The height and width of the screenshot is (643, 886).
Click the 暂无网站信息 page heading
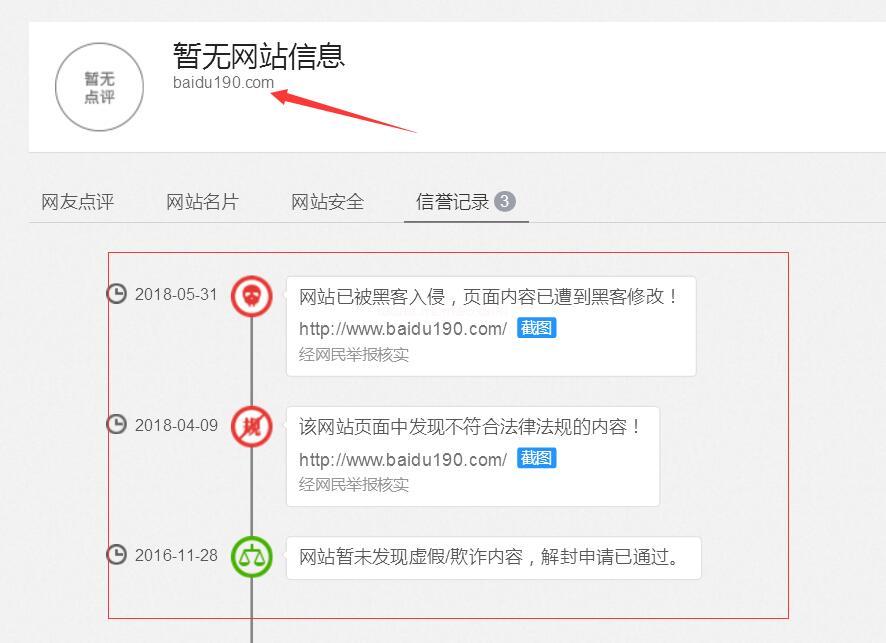[x=259, y=54]
